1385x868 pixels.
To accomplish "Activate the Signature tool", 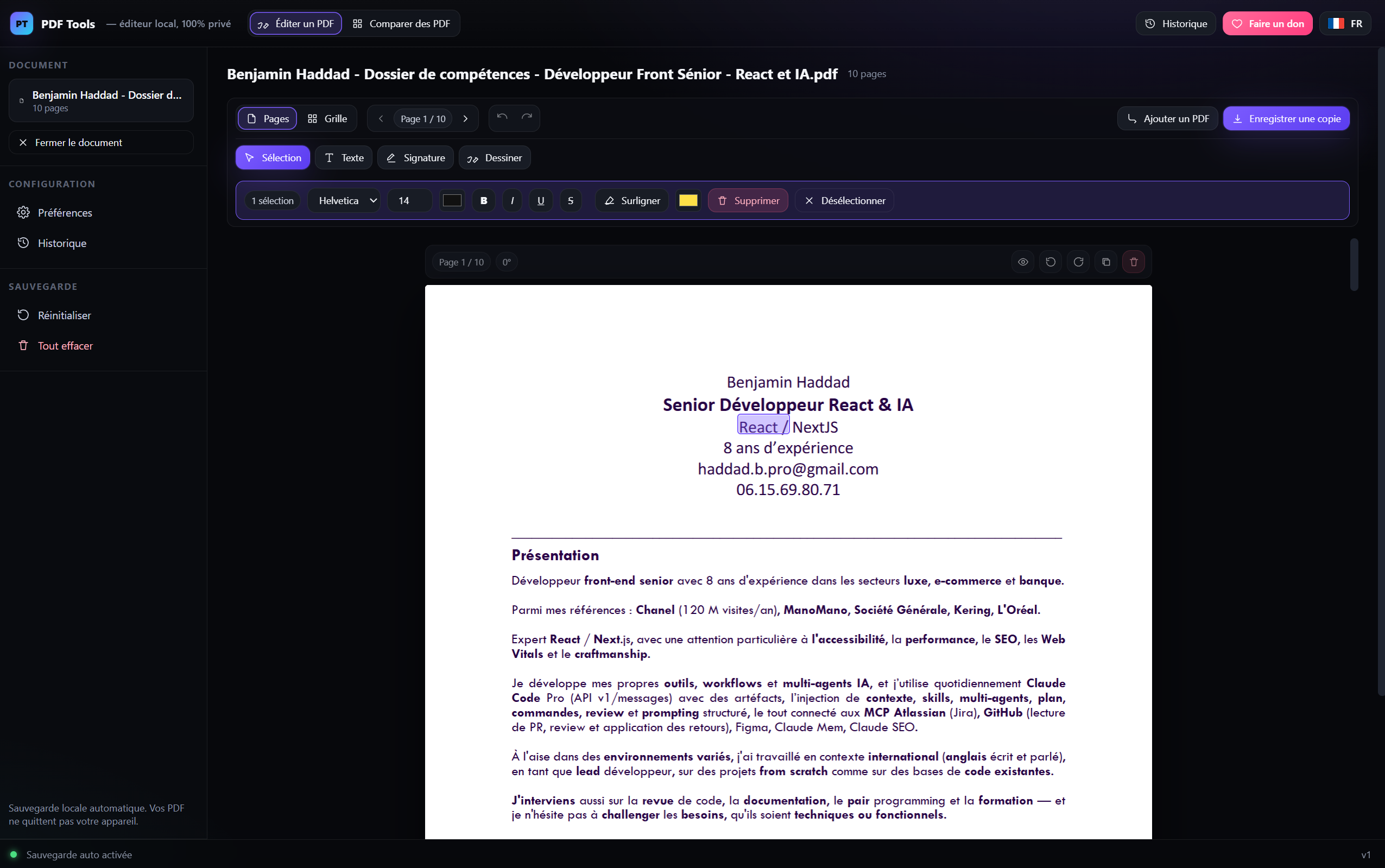I will (x=415, y=158).
